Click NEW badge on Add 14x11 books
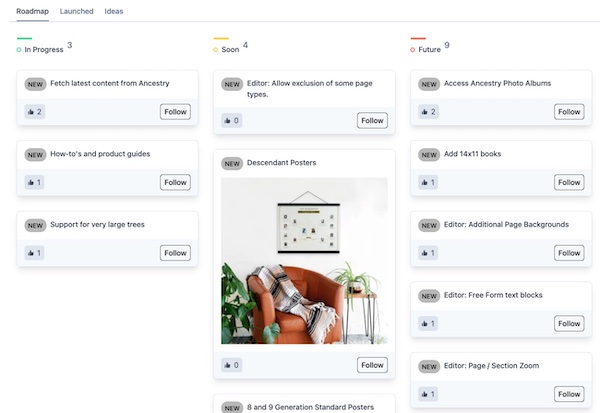Image resolution: width=600 pixels, height=413 pixels. (x=429, y=155)
